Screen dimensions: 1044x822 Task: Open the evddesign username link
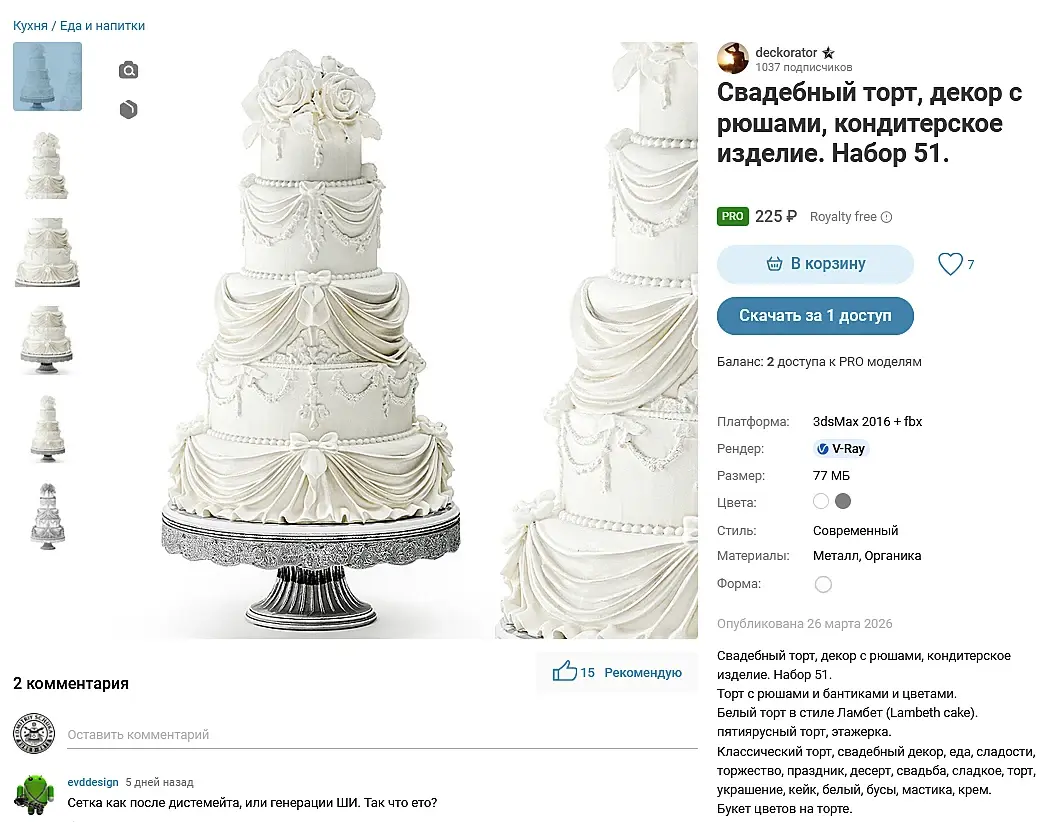93,782
